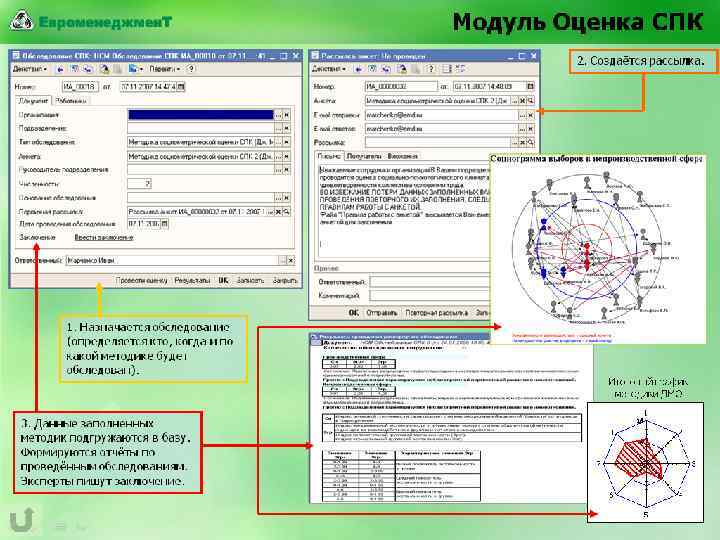Click Результаты button
This screenshot has width=720, height=540.
tap(192, 280)
